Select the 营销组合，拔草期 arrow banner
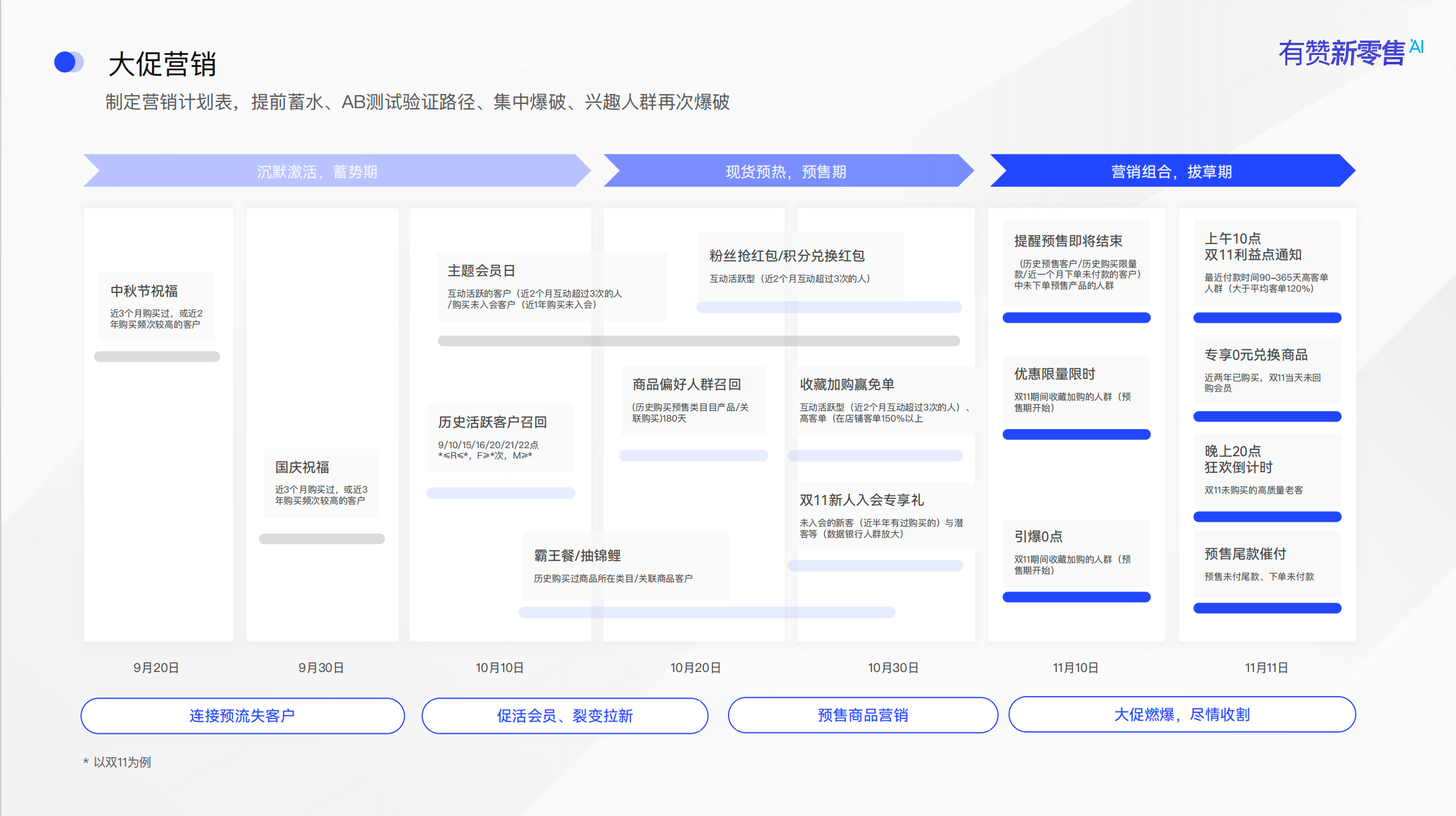 tap(1171, 171)
